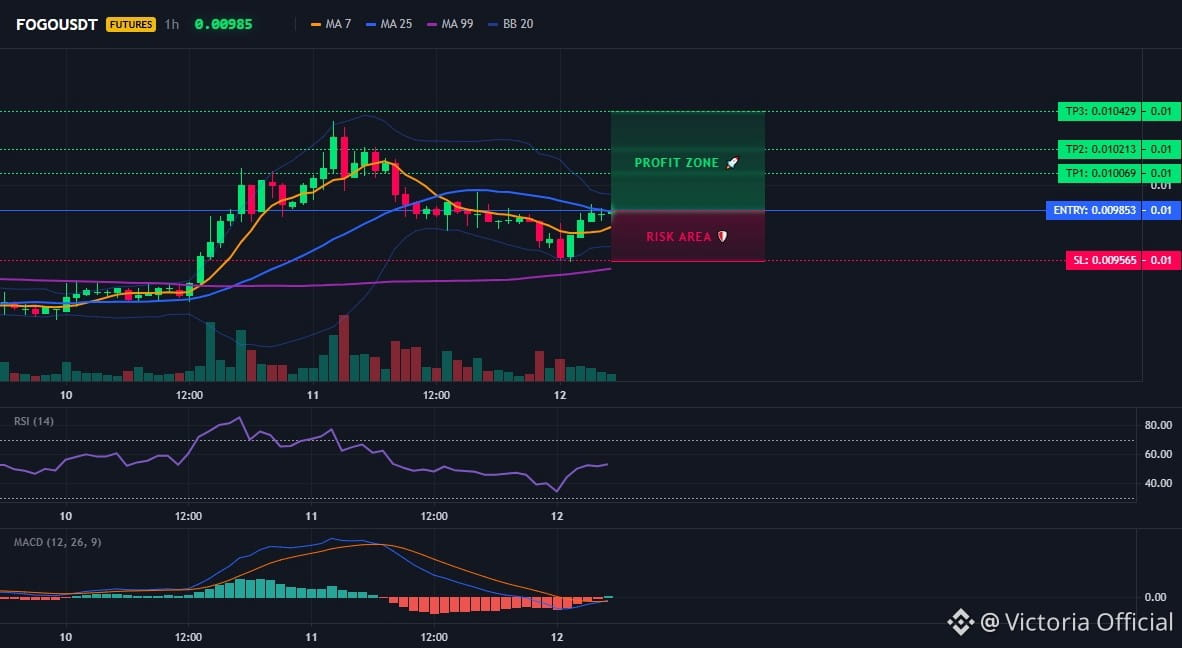Viewport: 1182px width, 648px height.
Task: Toggle the MA 99 legend entry
Action: click(x=450, y=24)
